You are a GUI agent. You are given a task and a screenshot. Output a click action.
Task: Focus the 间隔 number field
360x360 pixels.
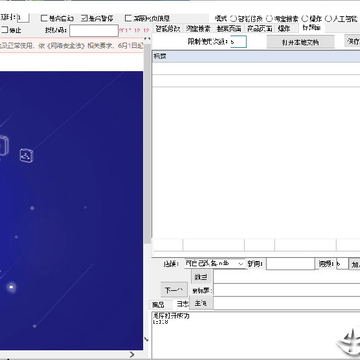[342, 264]
